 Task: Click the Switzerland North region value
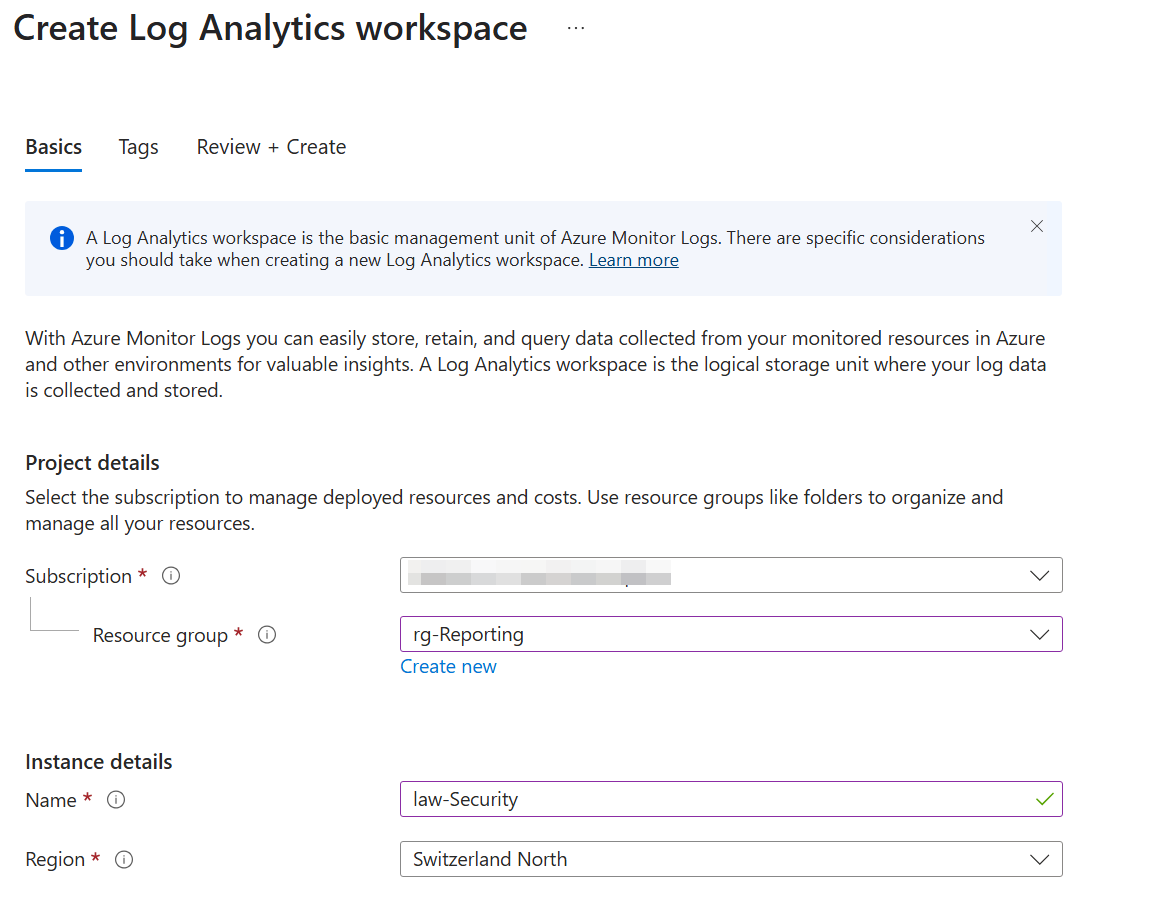pyautogui.click(x=490, y=859)
